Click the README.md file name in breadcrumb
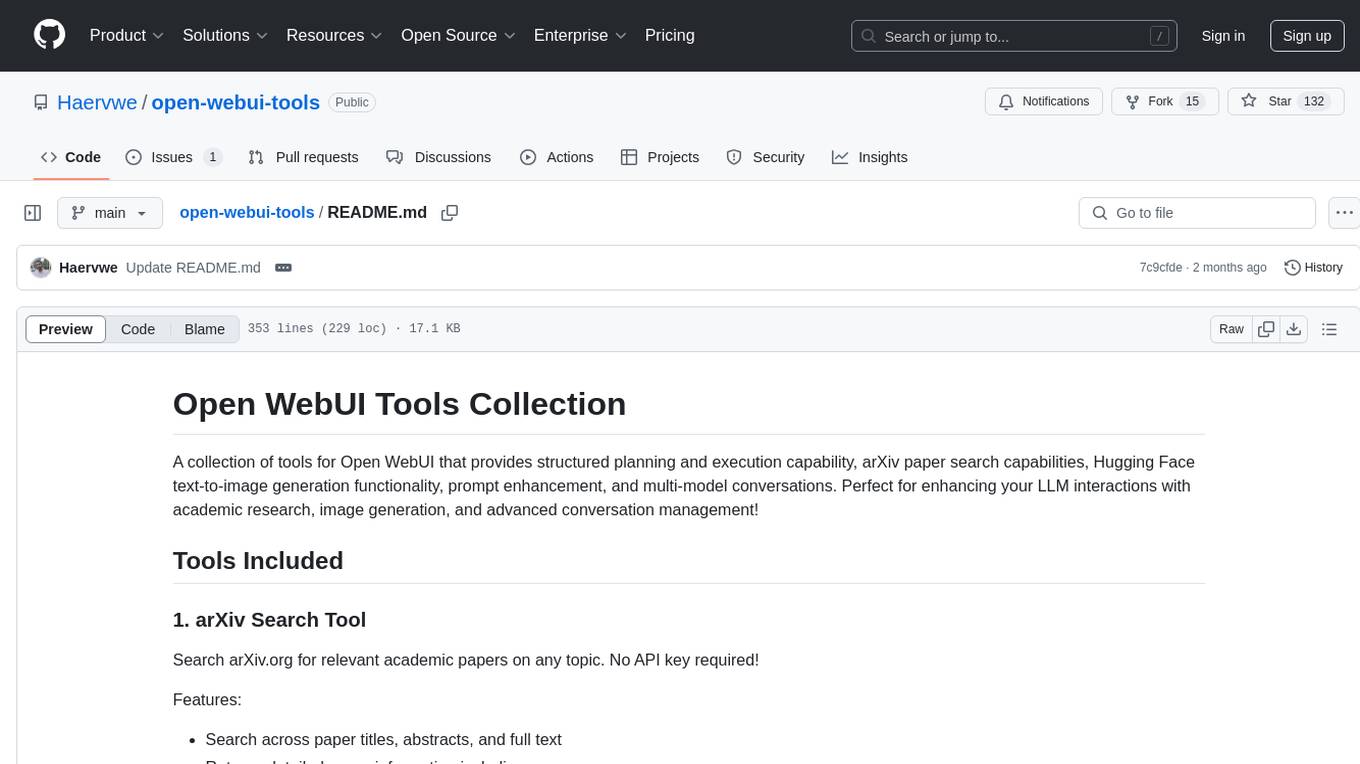Viewport: 1360px width, 764px height. click(x=377, y=212)
